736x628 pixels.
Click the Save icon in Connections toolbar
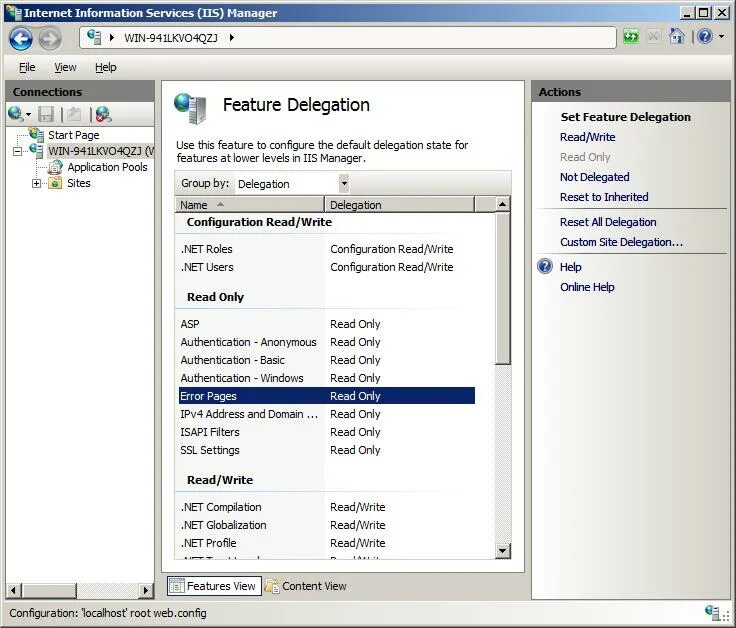(x=46, y=114)
